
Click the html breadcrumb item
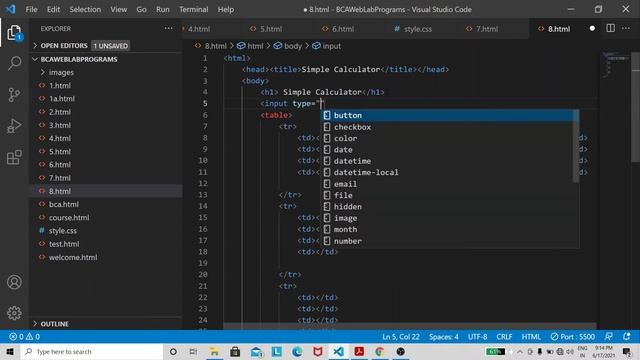[250, 46]
